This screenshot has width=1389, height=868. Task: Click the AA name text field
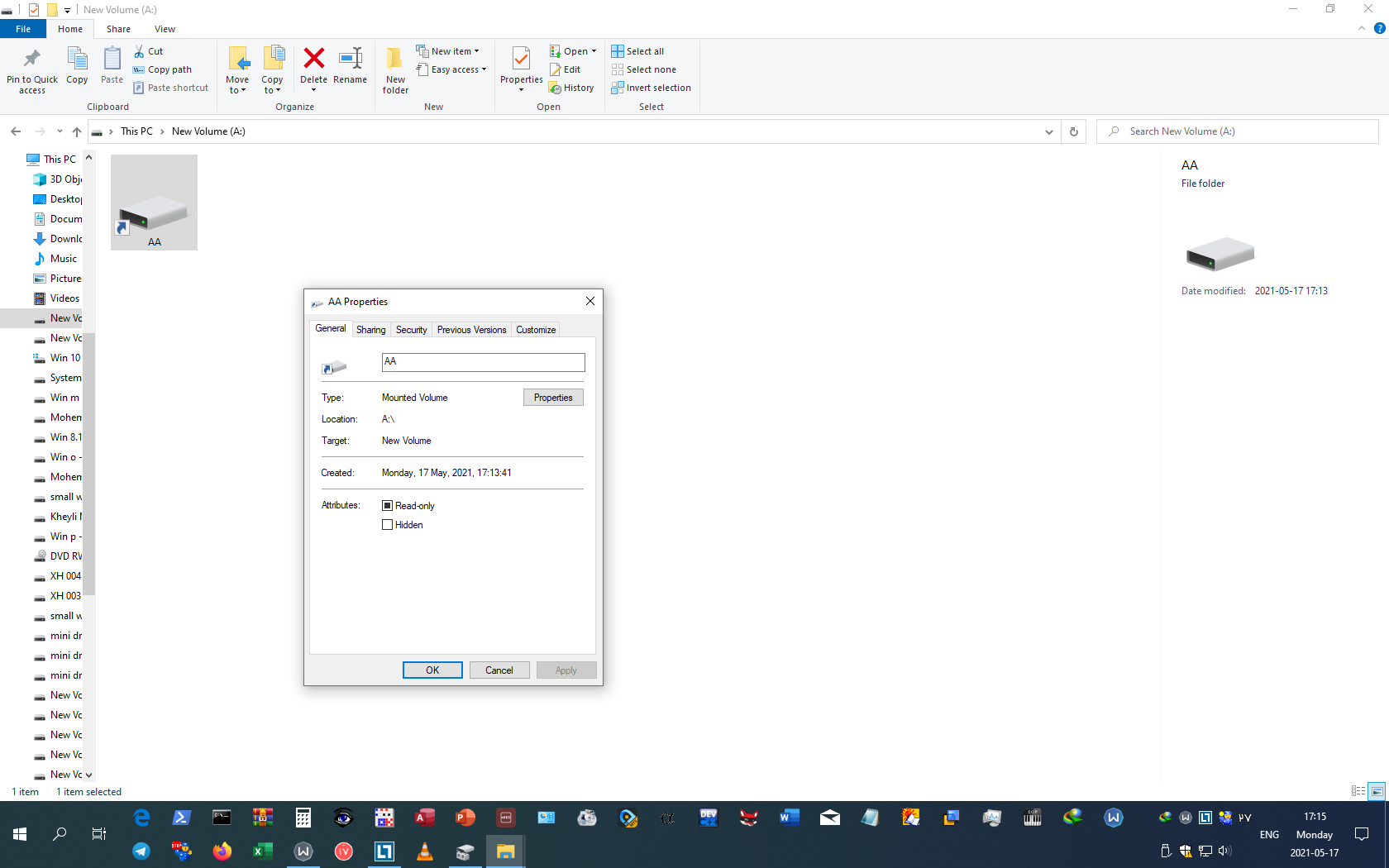pos(483,362)
